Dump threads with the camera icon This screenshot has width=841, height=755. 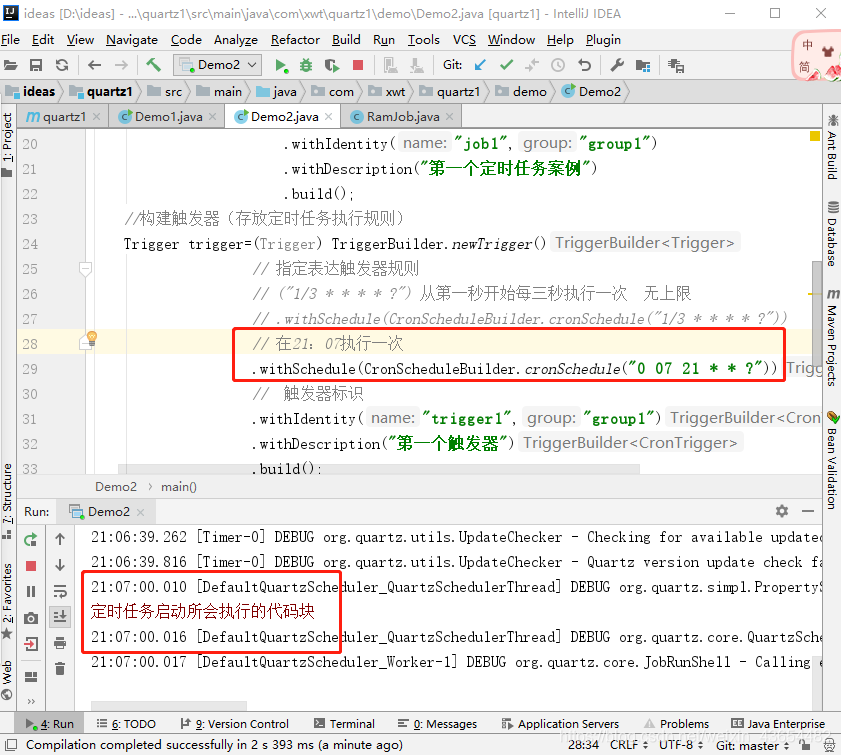31,618
